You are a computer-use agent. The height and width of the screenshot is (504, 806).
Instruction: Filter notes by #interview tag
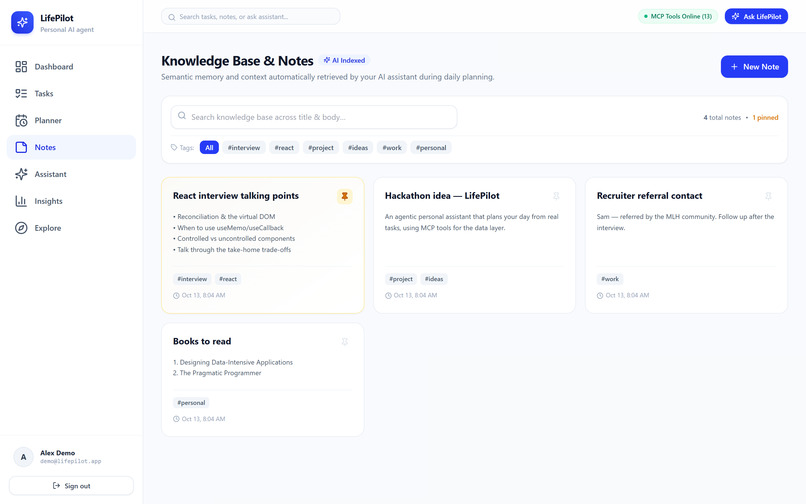coord(244,148)
